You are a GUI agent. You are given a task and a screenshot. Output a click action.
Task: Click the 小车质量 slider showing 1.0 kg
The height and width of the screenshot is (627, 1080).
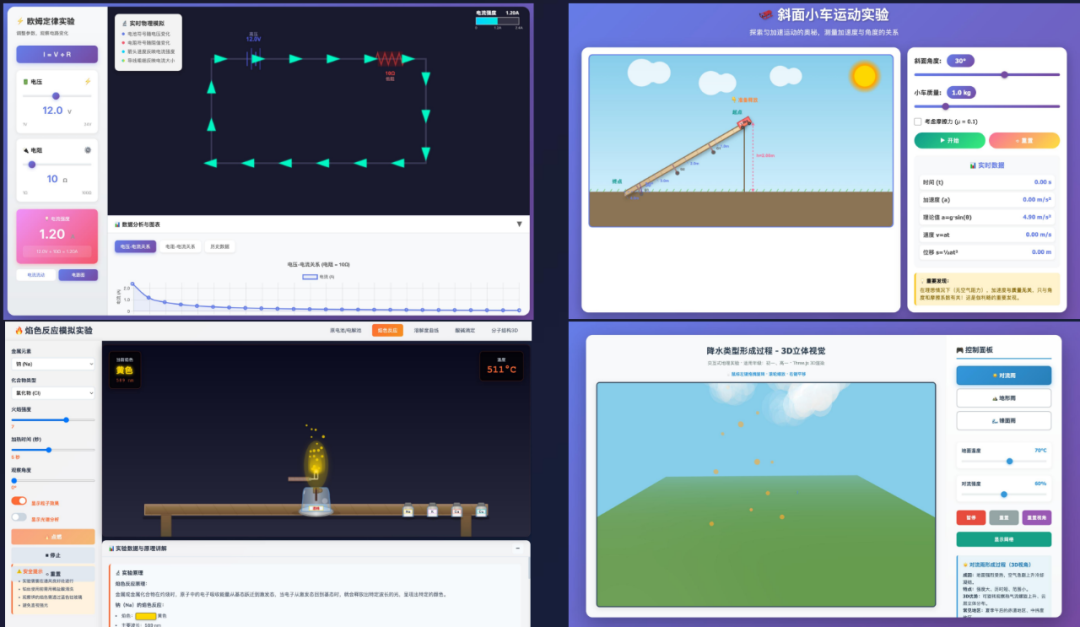pyautogui.click(x=986, y=107)
